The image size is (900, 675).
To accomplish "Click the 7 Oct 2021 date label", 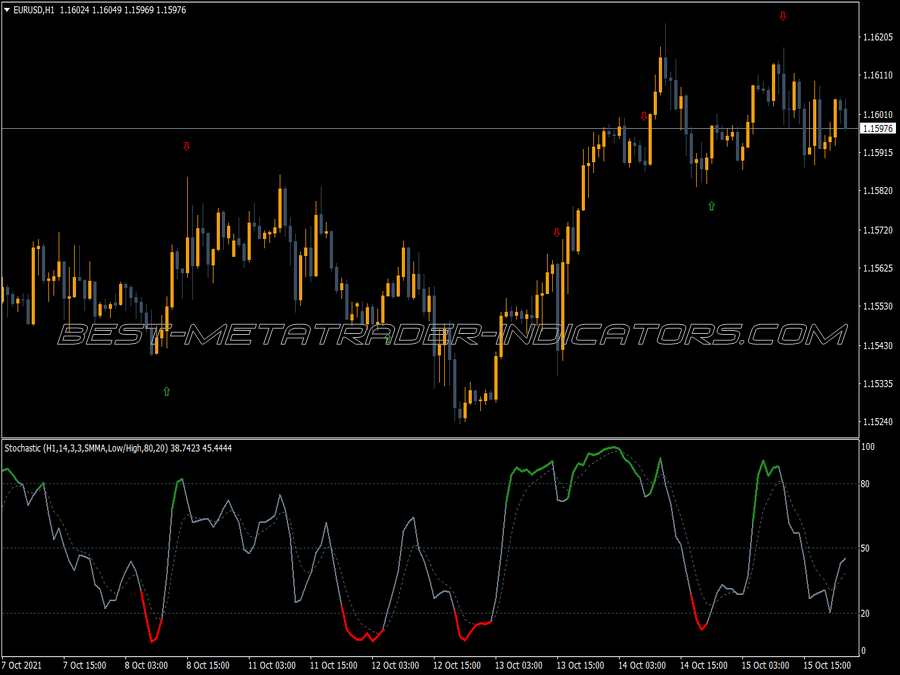I will point(22,666).
